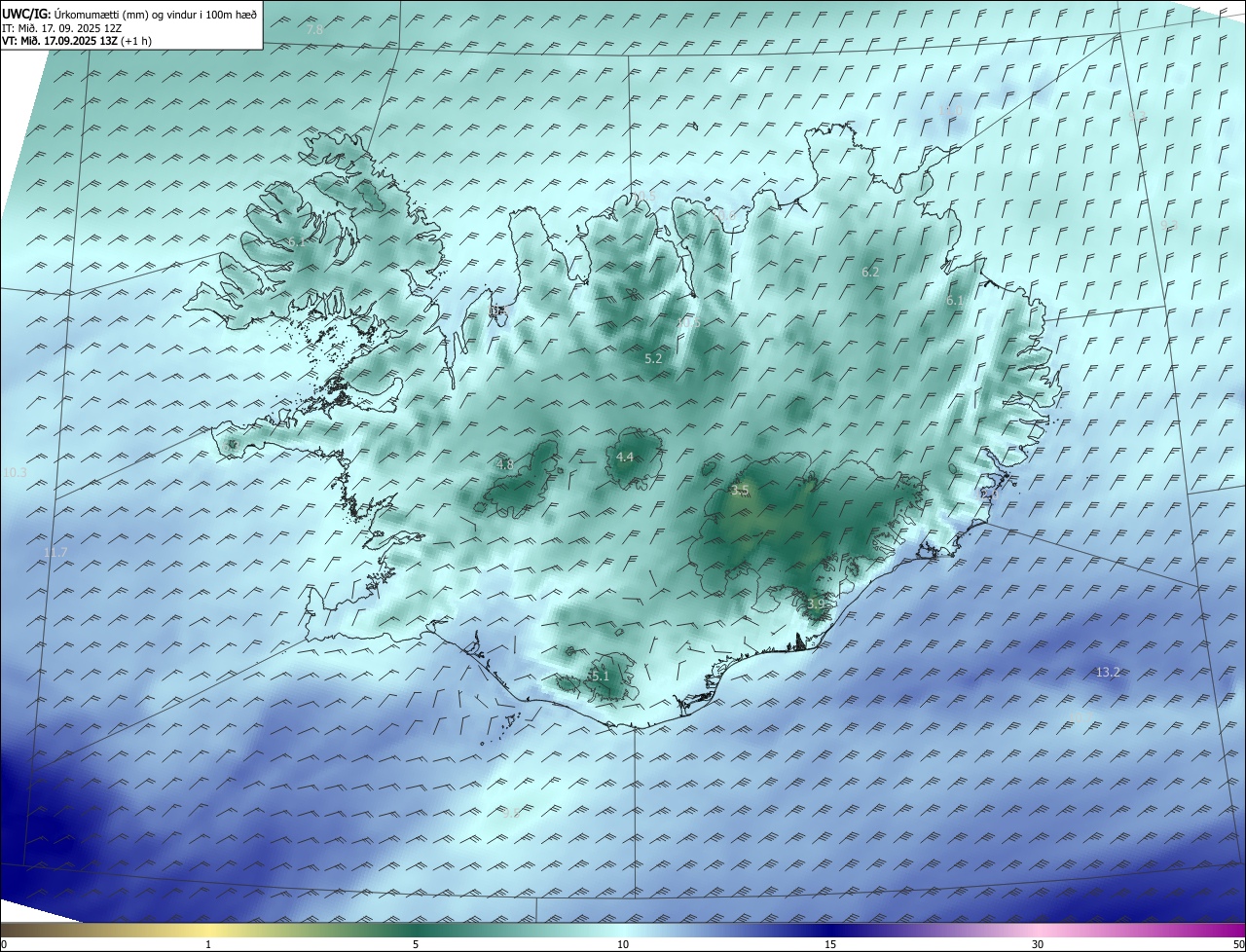
Task: Click the '5' tick on the color scale
Action: pos(416,944)
